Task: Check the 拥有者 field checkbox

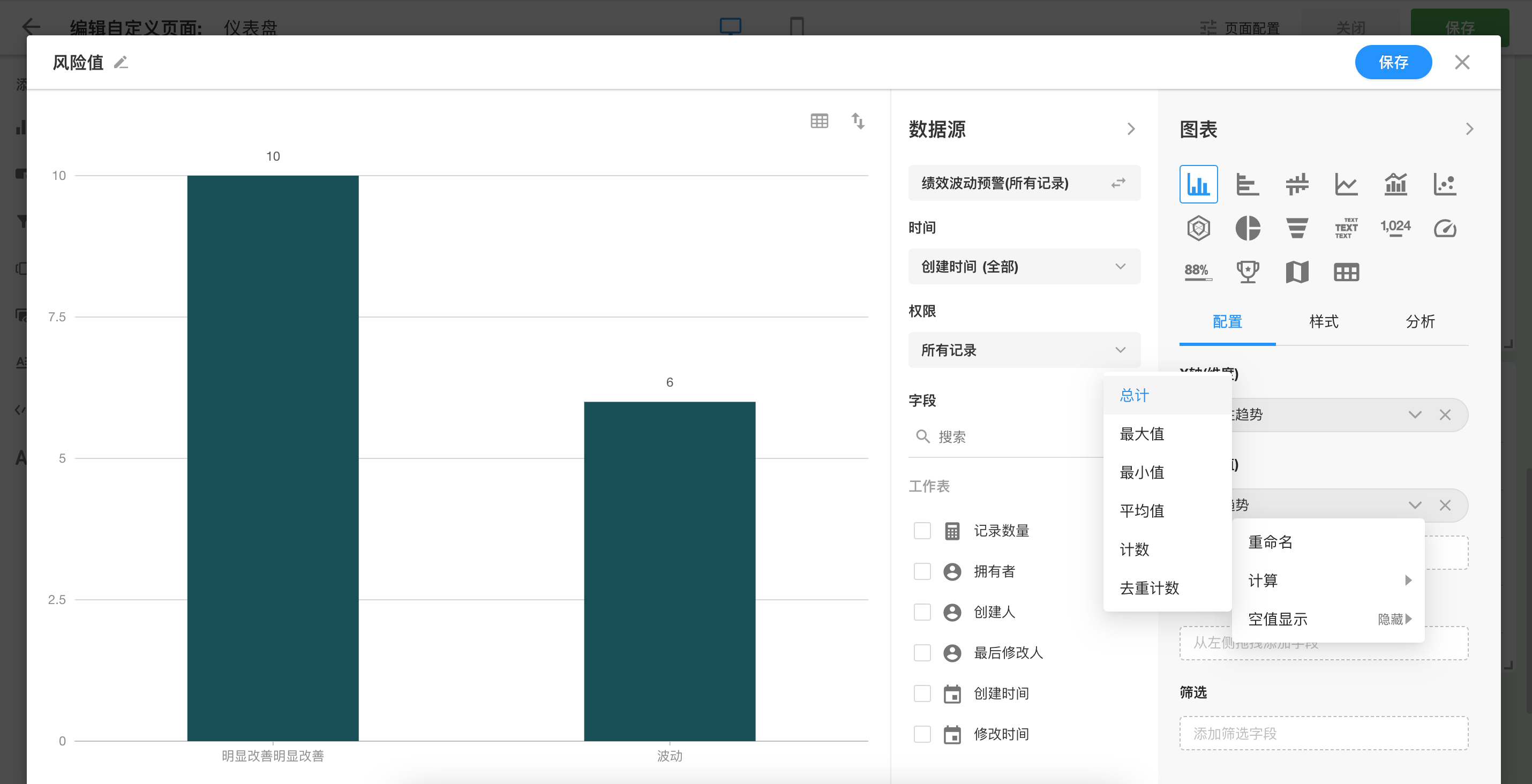Action: pos(922,572)
